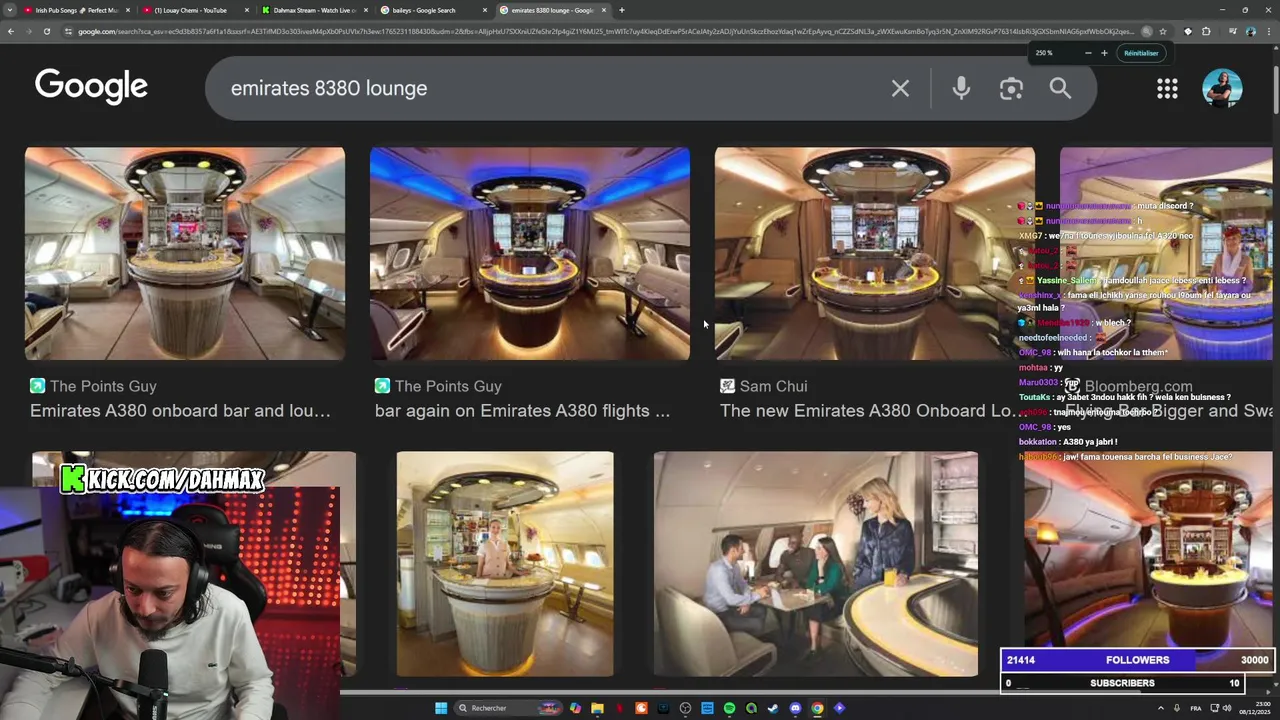Open the Google account avatar

pos(1222,88)
